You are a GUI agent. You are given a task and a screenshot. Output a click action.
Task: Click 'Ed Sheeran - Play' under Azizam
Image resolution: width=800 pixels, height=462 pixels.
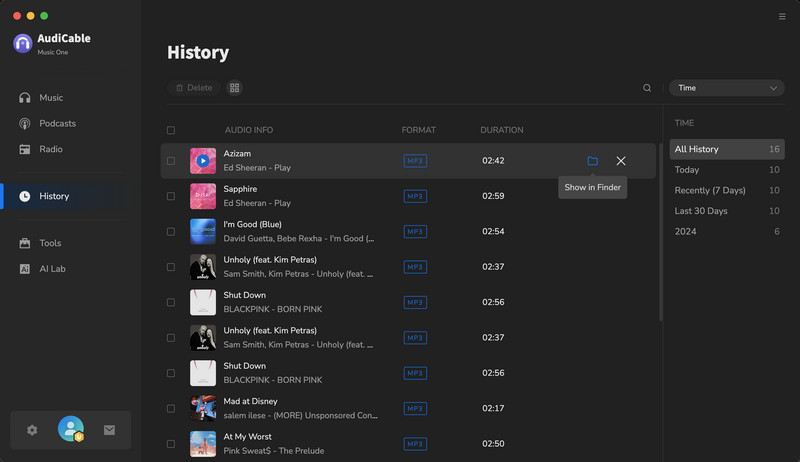(x=257, y=168)
